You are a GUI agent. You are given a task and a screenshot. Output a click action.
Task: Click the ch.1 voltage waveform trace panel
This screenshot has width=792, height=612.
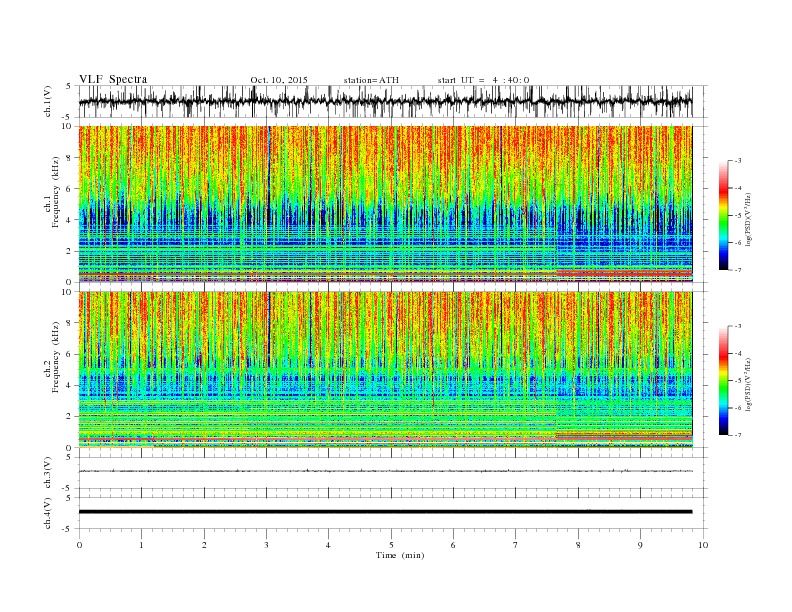tap(392, 101)
